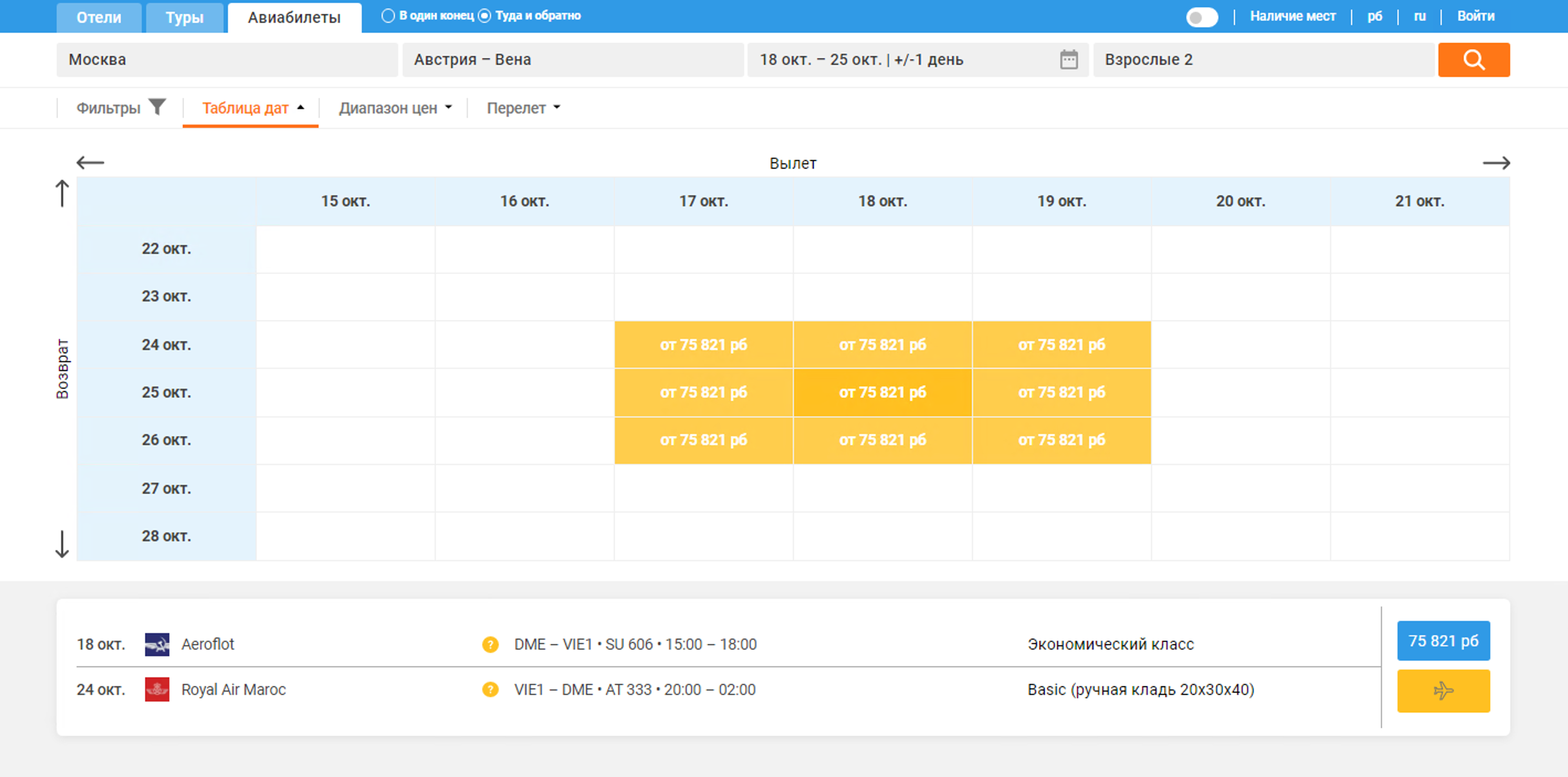Click the orange search magnifier button
Image resolution: width=1568 pixels, height=777 pixels.
coord(1473,60)
